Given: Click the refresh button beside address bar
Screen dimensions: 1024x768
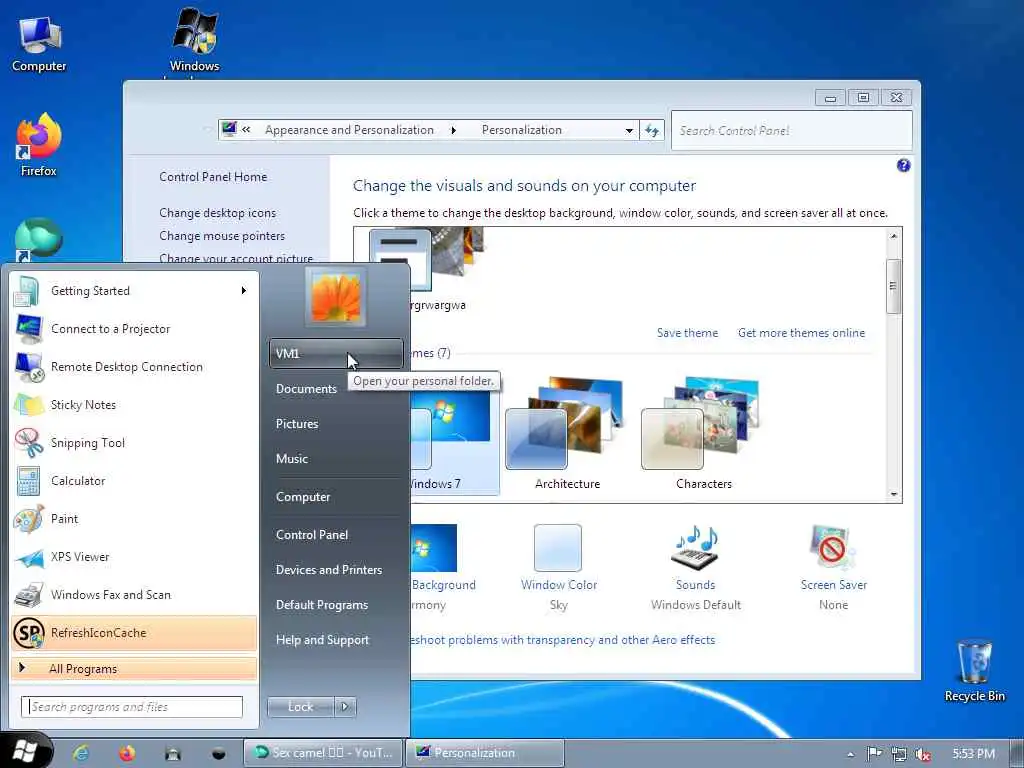Looking at the screenshot, I should tap(652, 130).
